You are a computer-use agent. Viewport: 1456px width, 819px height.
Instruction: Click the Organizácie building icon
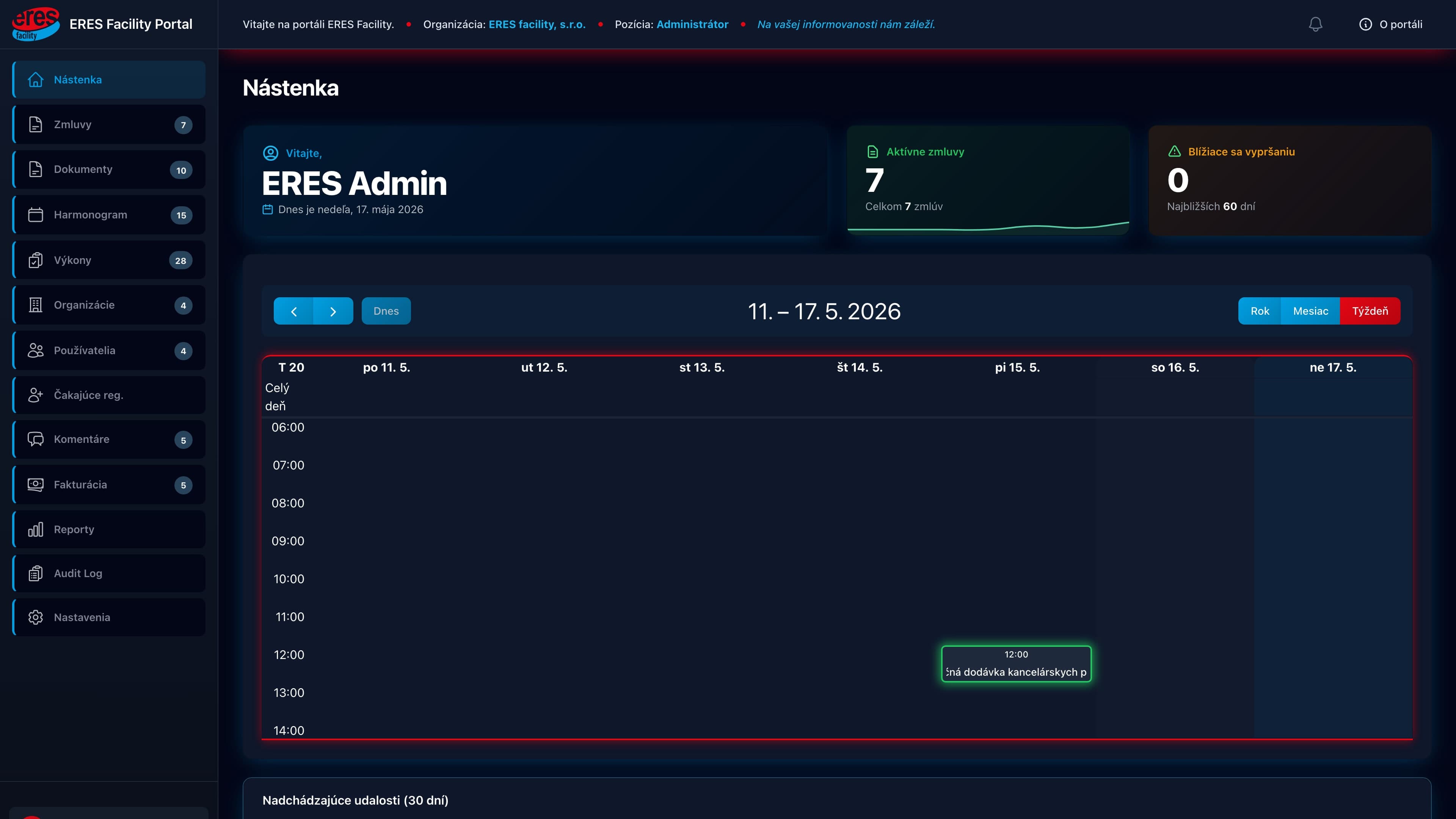pos(36,305)
